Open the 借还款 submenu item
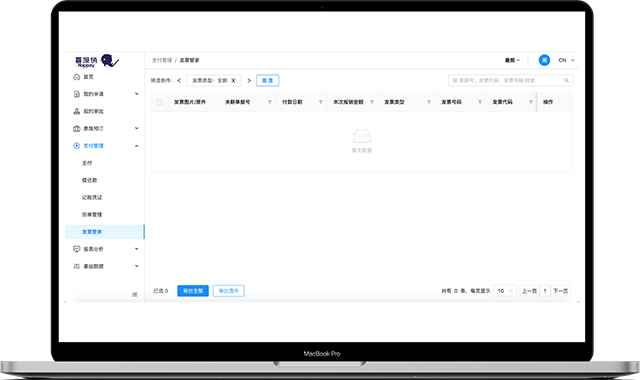The width and height of the screenshot is (640, 380). [x=89, y=180]
